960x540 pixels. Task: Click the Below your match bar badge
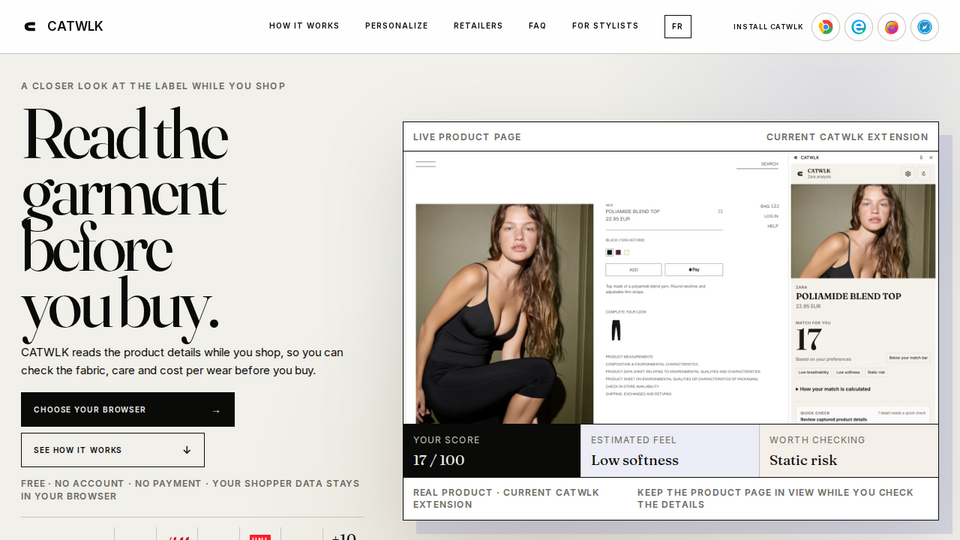click(x=909, y=358)
